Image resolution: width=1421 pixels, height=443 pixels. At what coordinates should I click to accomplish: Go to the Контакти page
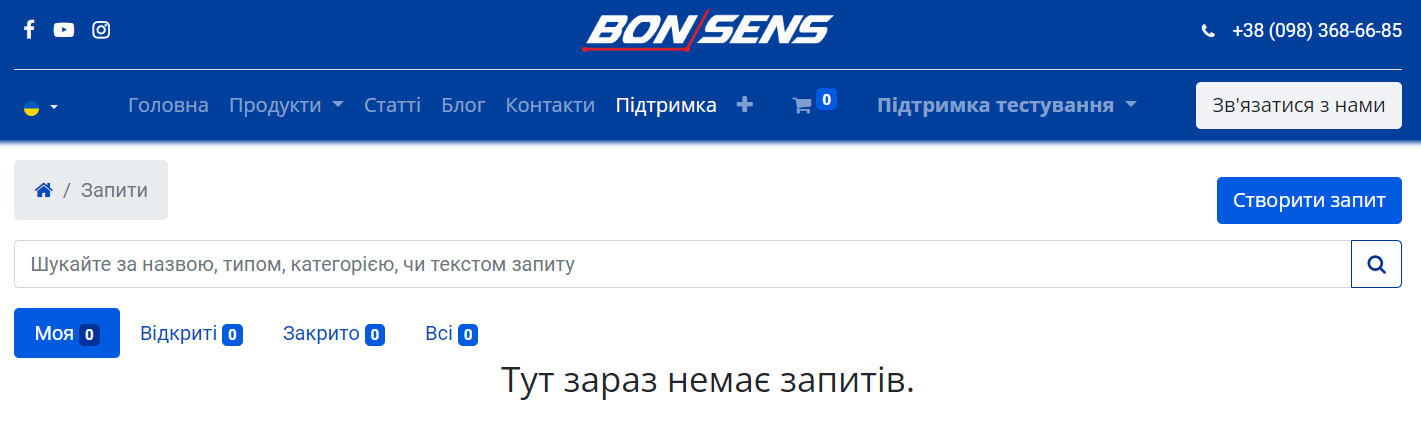[x=550, y=105]
